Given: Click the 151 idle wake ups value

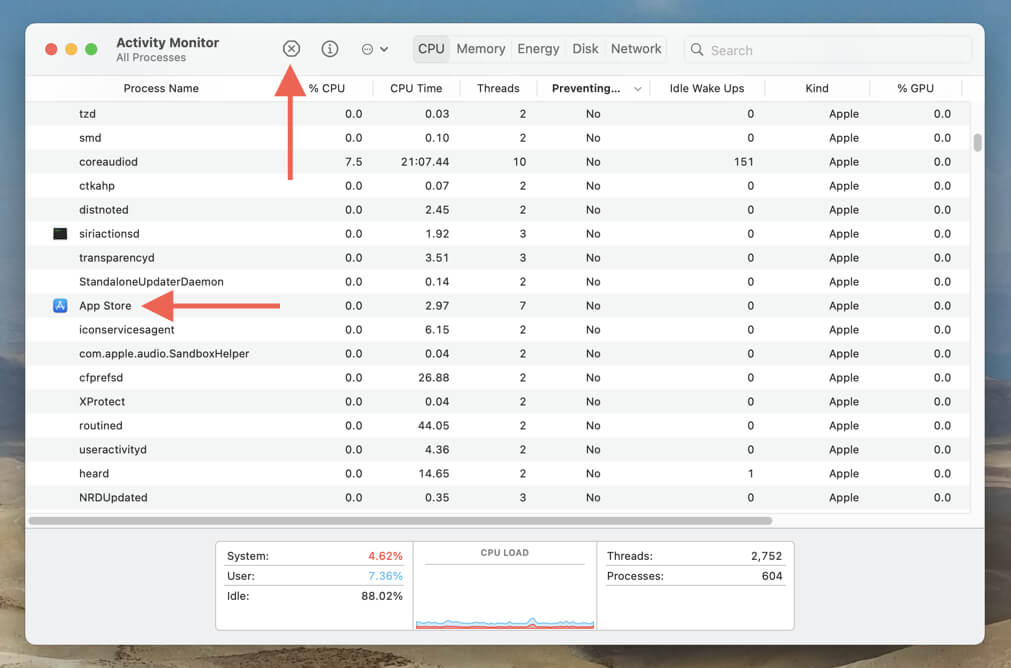Looking at the screenshot, I should 743,162.
